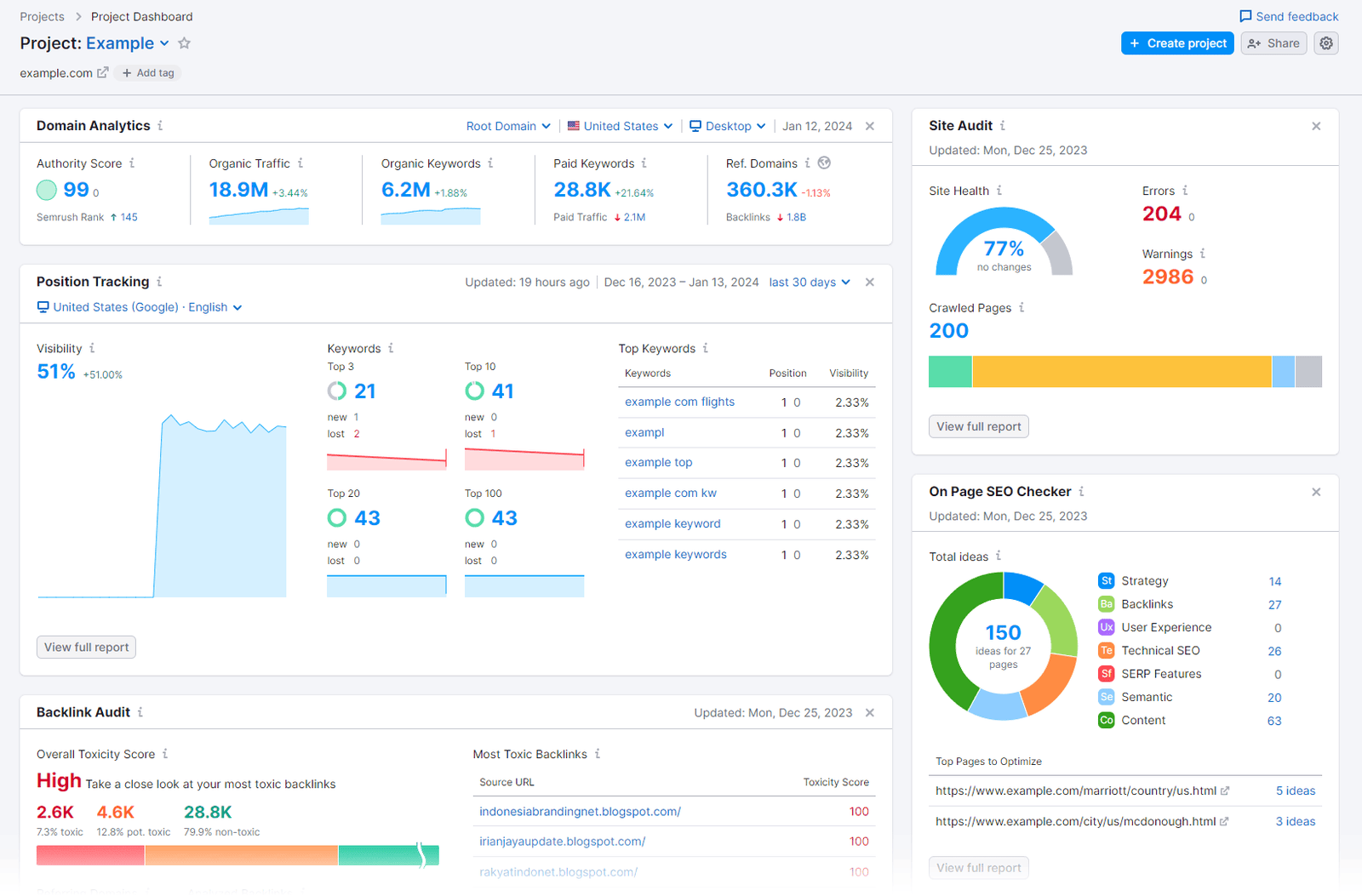Open the example com flights keyword link
The height and width of the screenshot is (896, 1362).
679,402
